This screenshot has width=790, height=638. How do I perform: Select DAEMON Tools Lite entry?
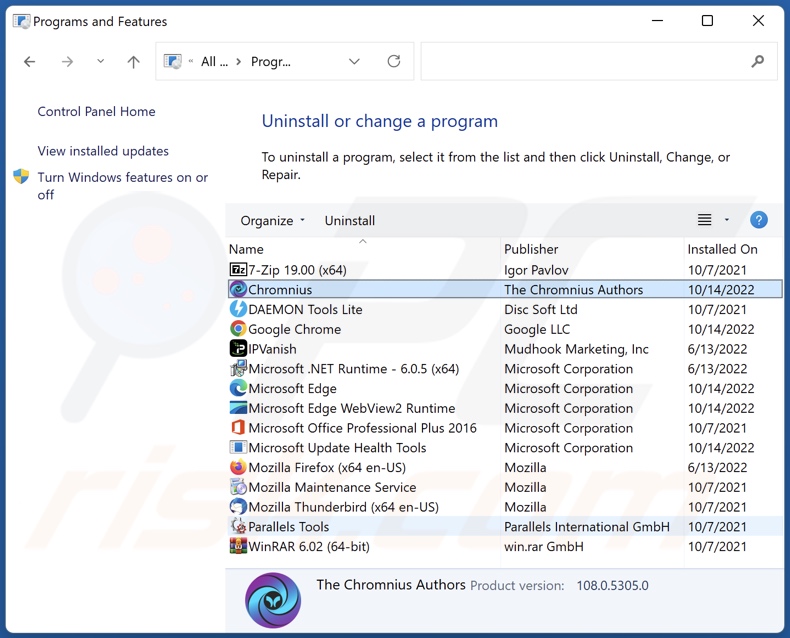click(505, 309)
